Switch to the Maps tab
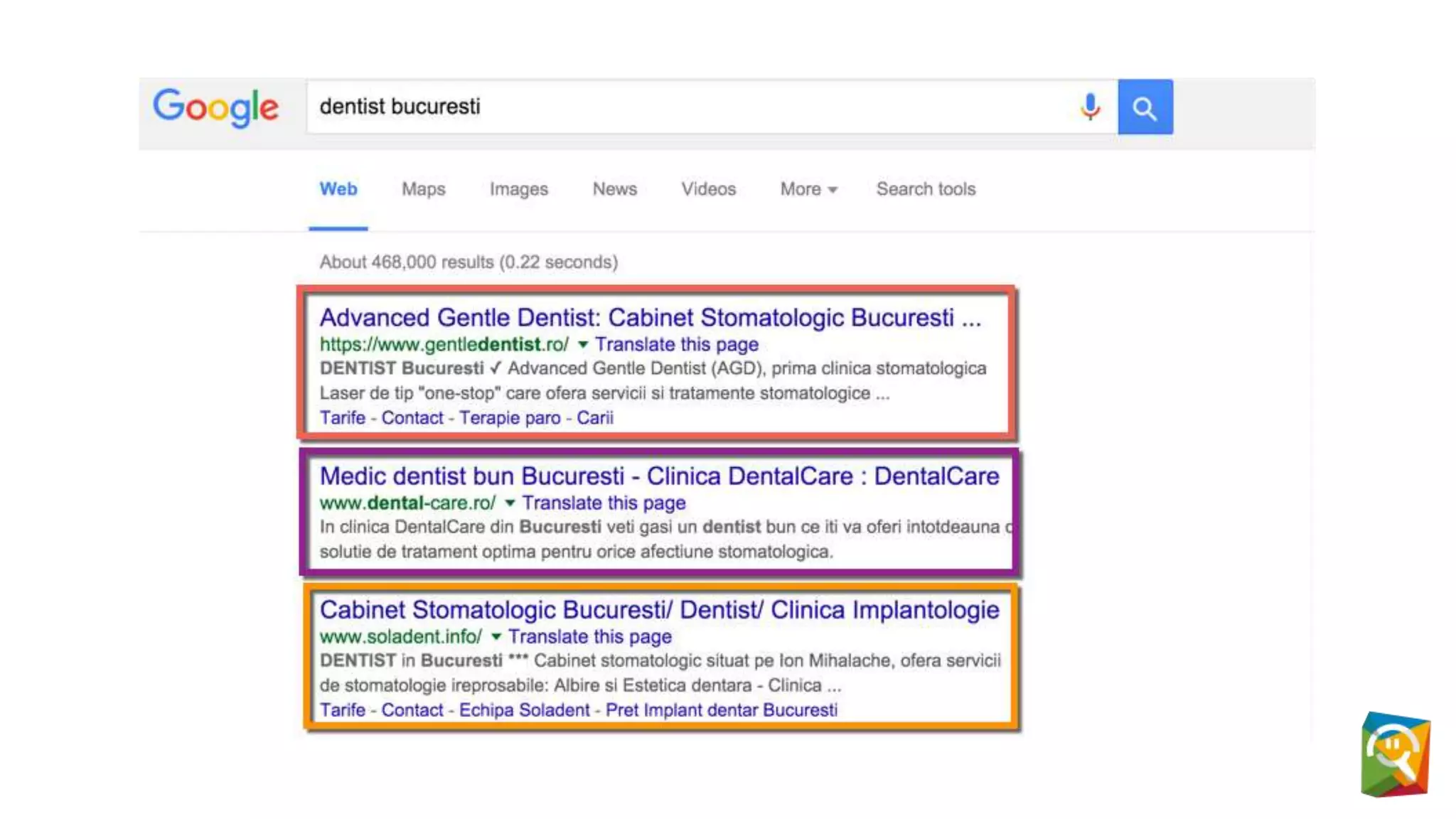The width and height of the screenshot is (1456, 819). click(423, 189)
